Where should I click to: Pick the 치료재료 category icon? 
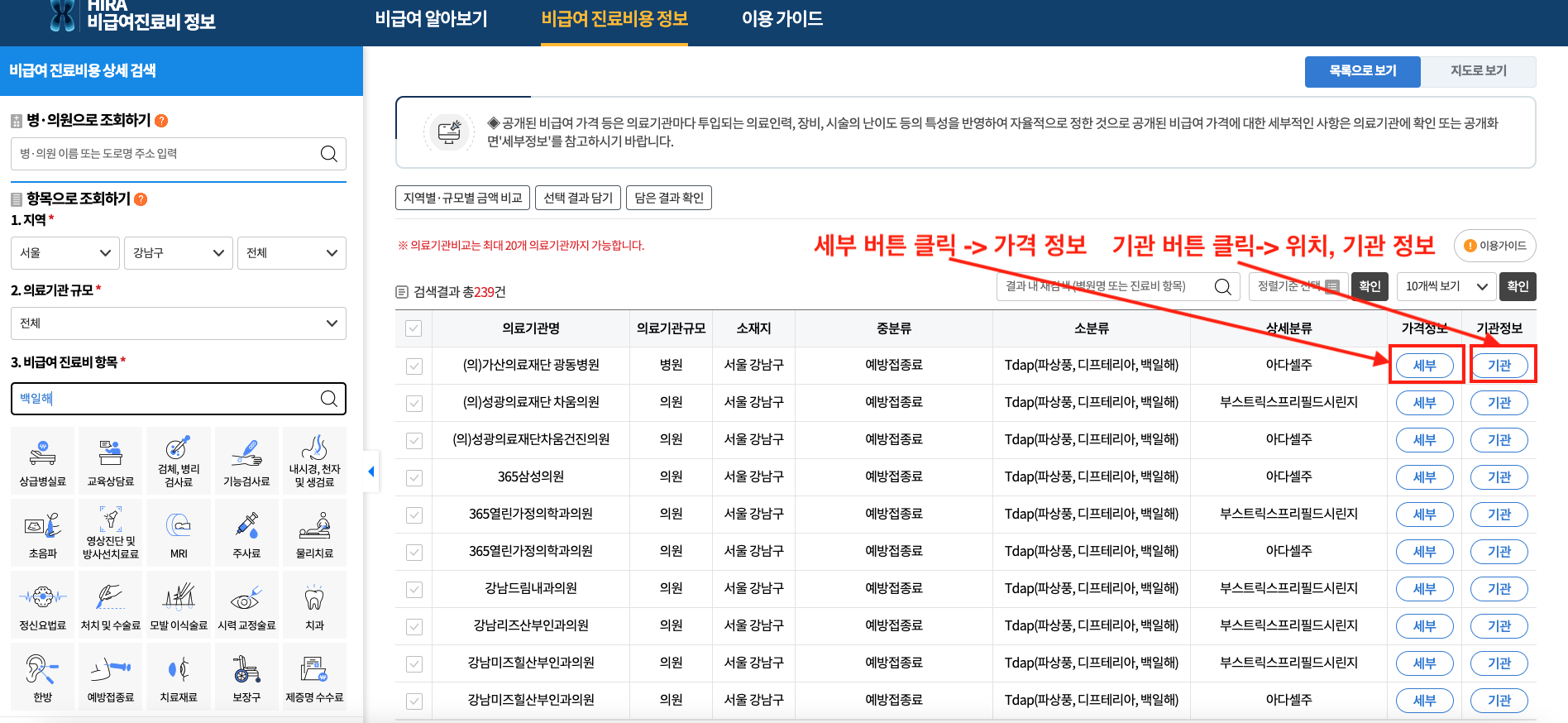(x=179, y=677)
